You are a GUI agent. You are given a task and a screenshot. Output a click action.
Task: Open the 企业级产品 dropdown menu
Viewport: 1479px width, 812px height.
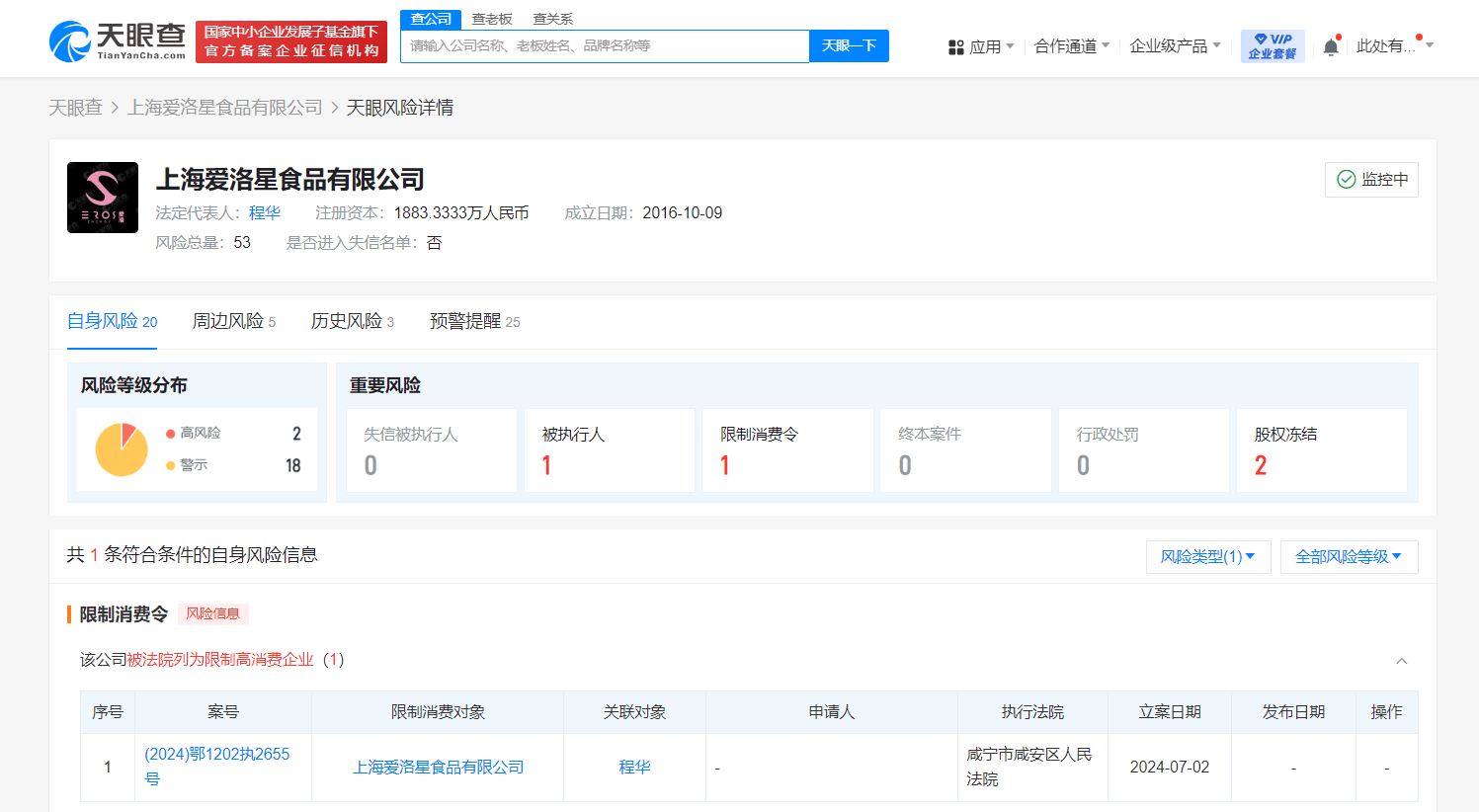pyautogui.click(x=1175, y=46)
